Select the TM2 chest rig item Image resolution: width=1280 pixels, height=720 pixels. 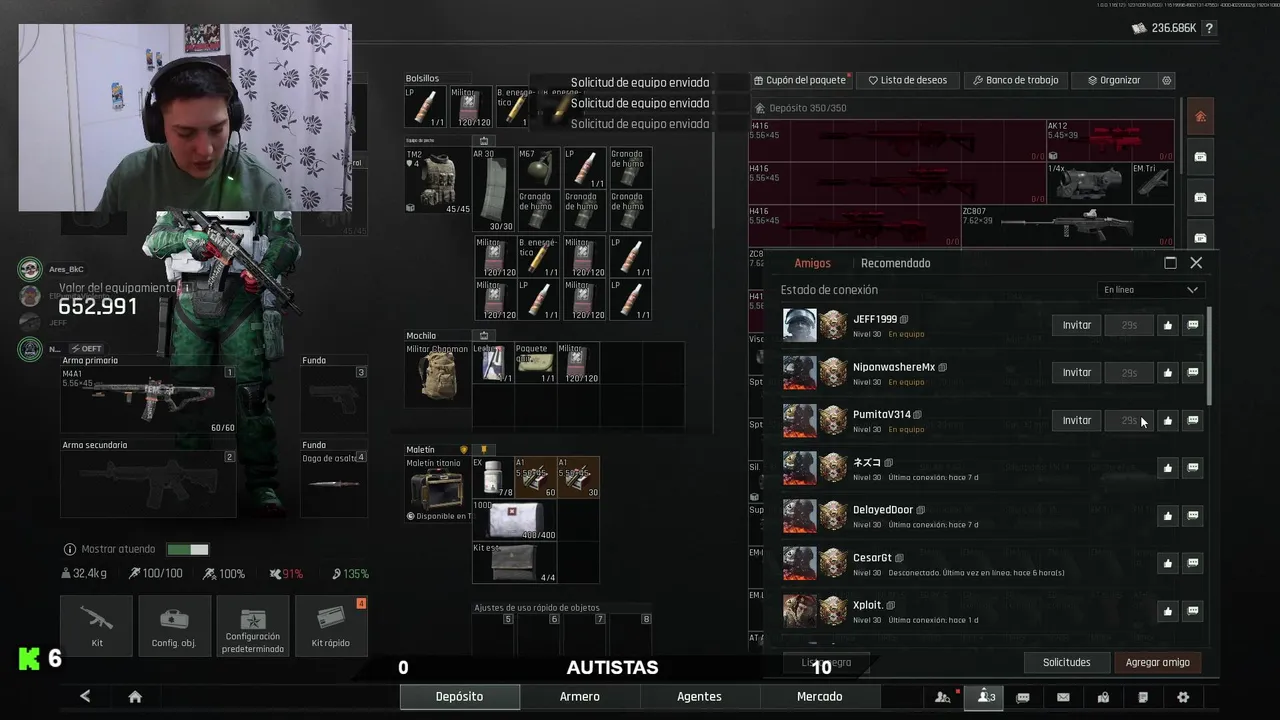[437, 181]
